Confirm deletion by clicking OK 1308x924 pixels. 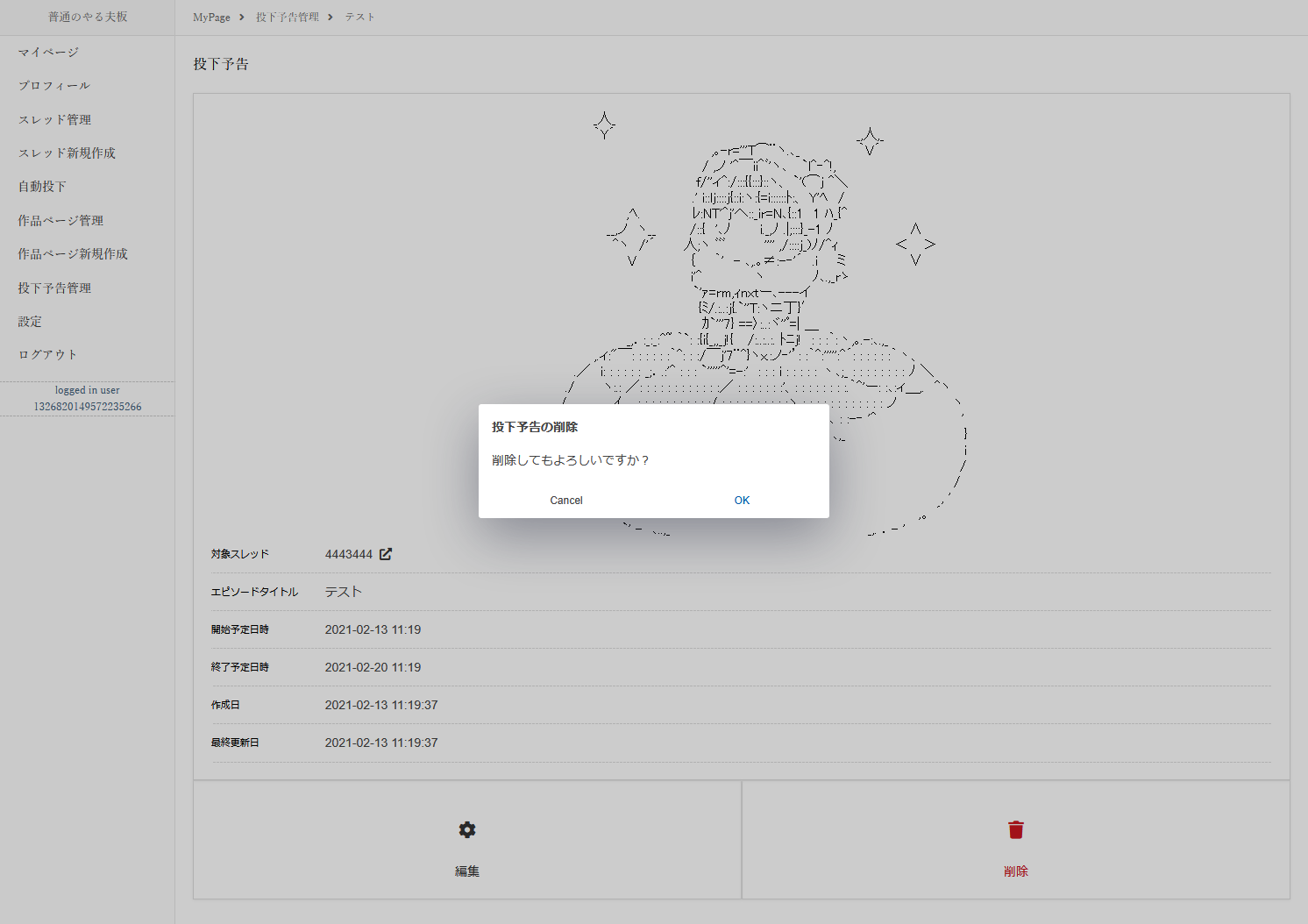pyautogui.click(x=742, y=500)
